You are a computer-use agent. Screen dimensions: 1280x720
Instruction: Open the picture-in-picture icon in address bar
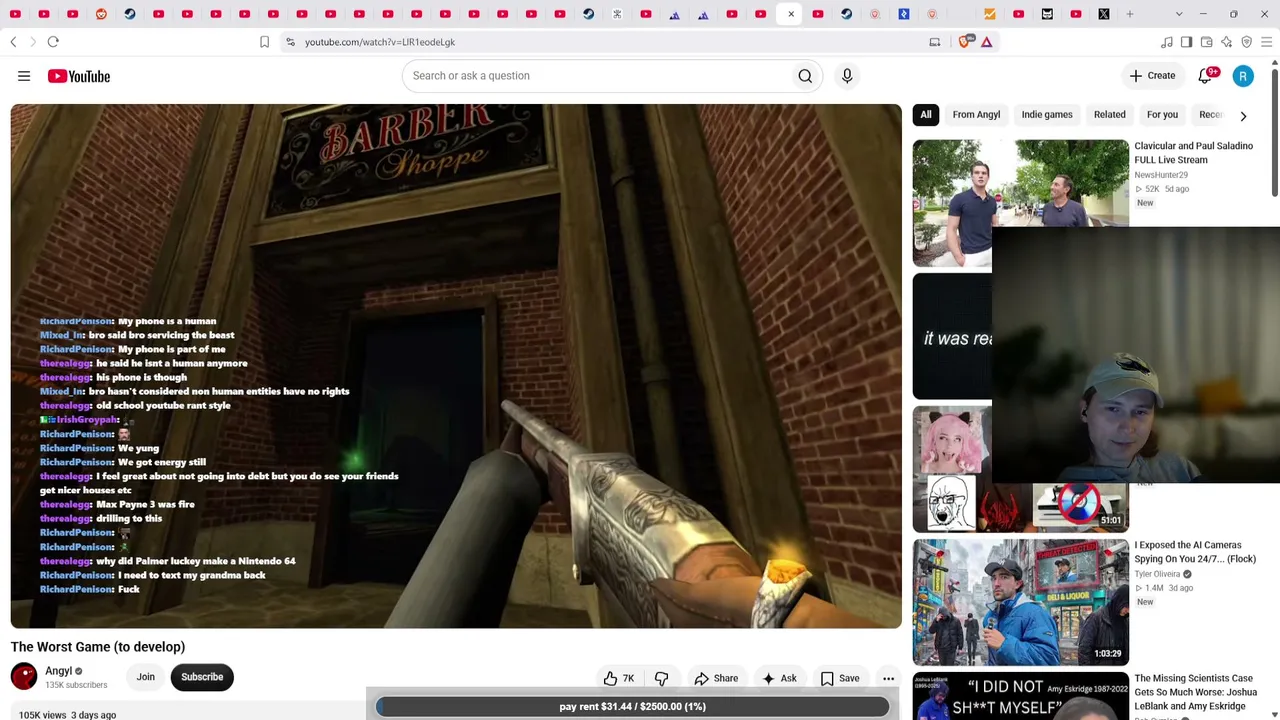click(x=935, y=42)
